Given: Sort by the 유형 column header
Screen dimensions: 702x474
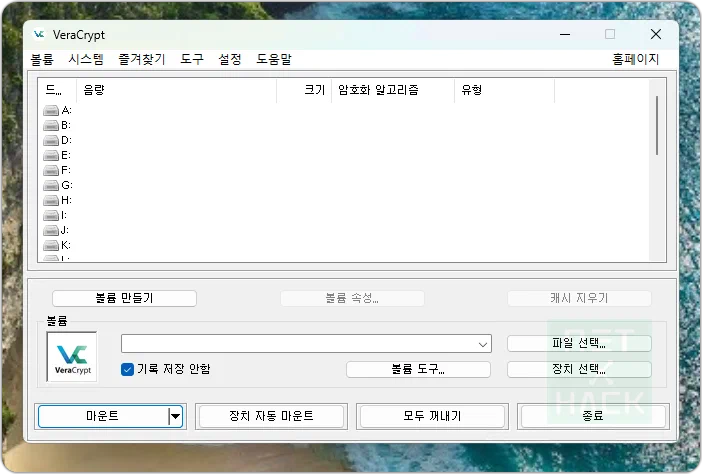Looking at the screenshot, I should point(505,90).
